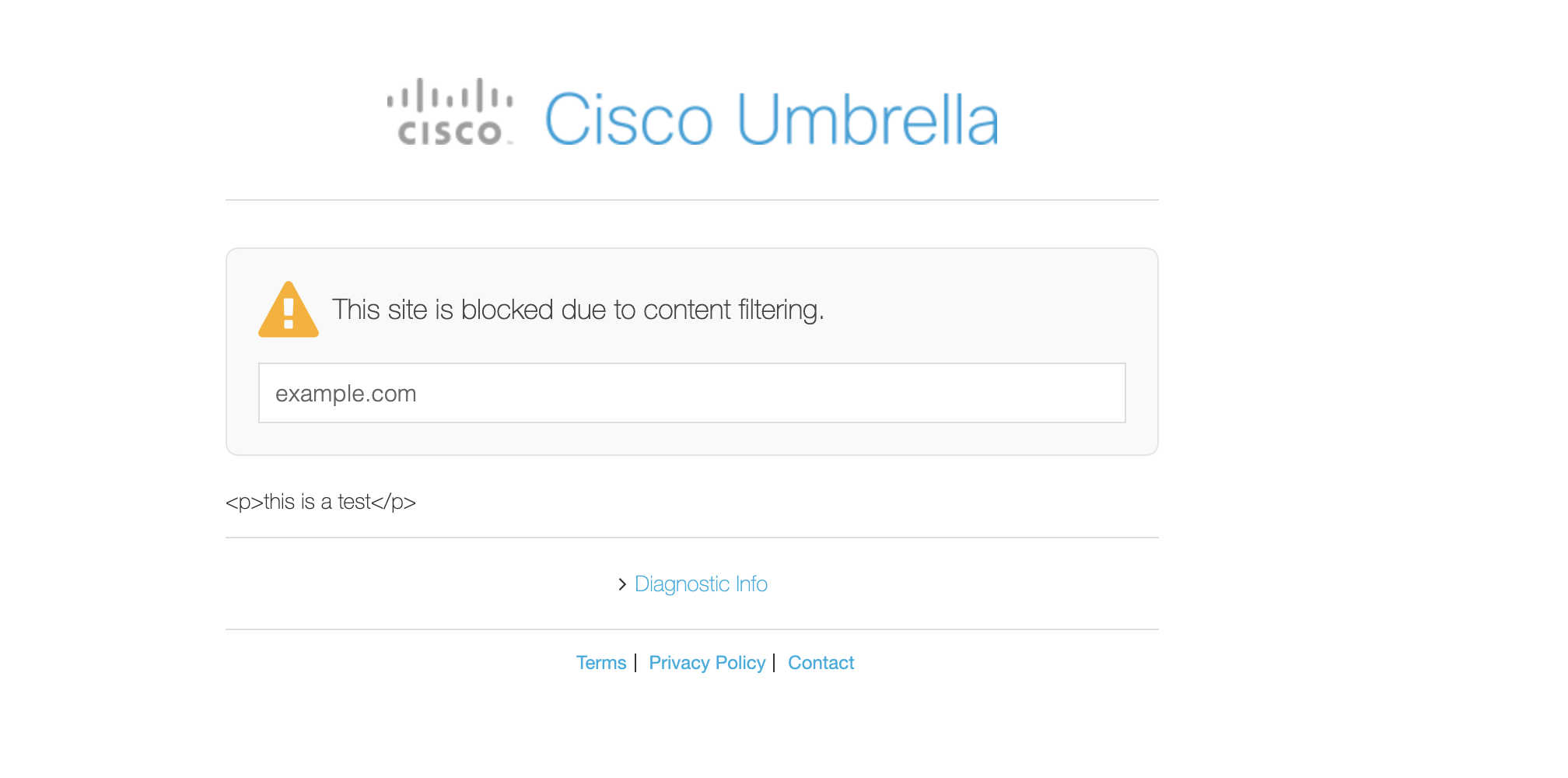Click the gray "cisco" wordmark
This screenshot has width=1568, height=778.
point(450,132)
